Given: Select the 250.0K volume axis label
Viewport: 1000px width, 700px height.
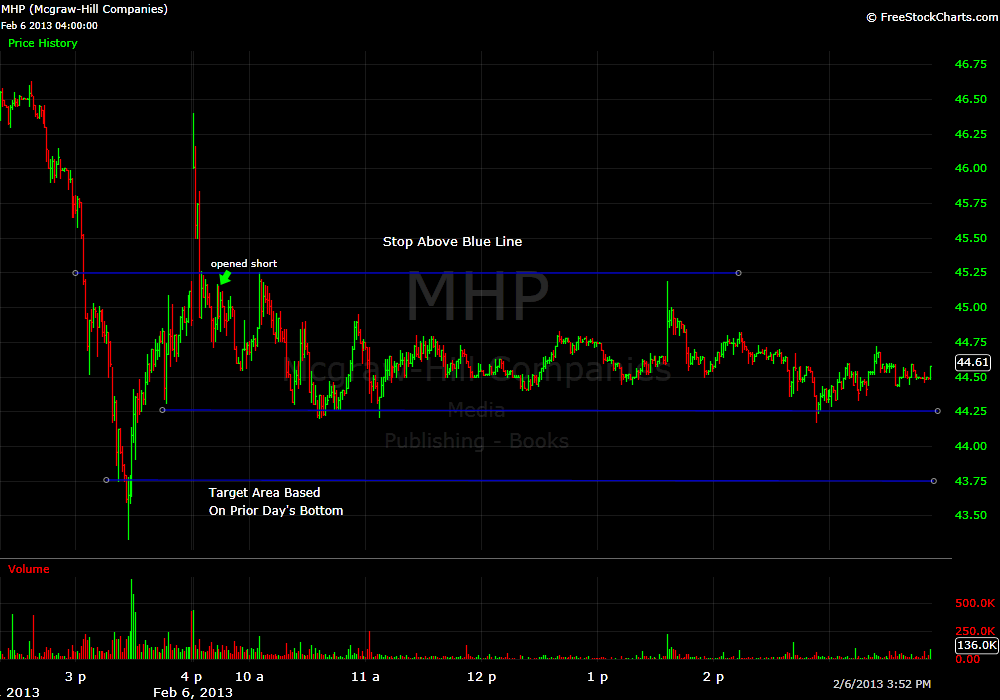Looking at the screenshot, I should [975, 631].
